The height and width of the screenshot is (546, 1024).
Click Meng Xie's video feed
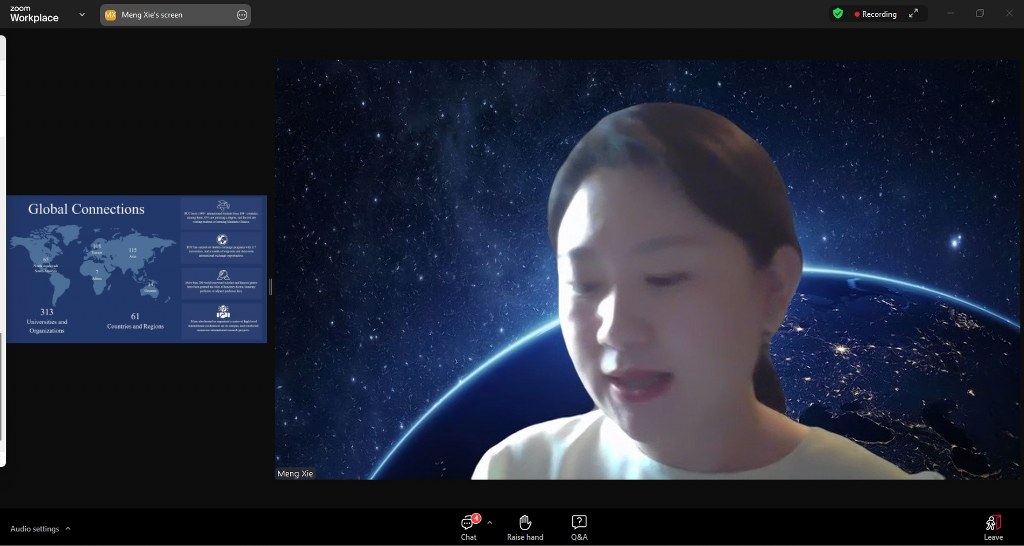click(x=647, y=270)
